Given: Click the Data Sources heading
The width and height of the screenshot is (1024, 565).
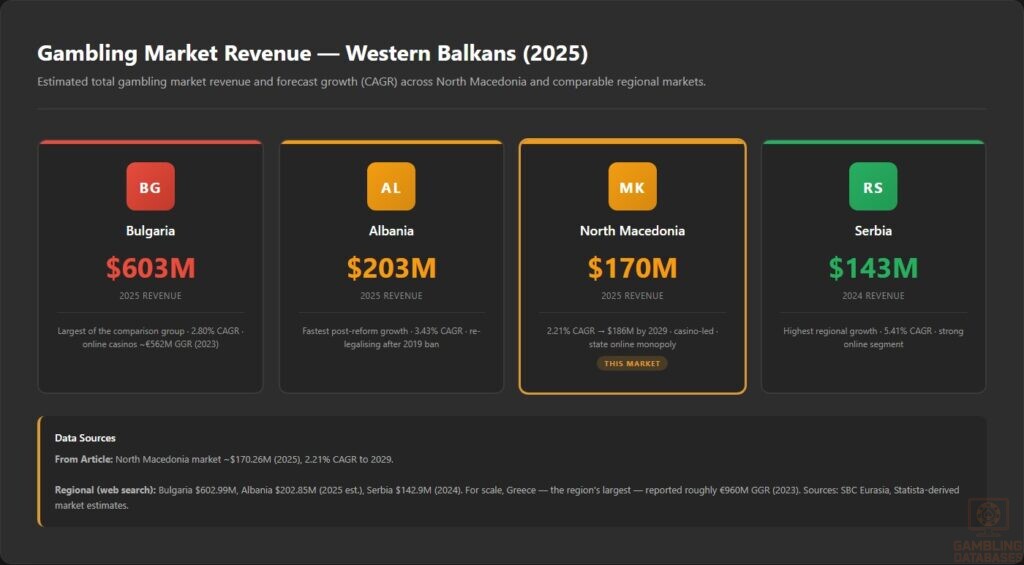Looking at the screenshot, I should [x=85, y=438].
